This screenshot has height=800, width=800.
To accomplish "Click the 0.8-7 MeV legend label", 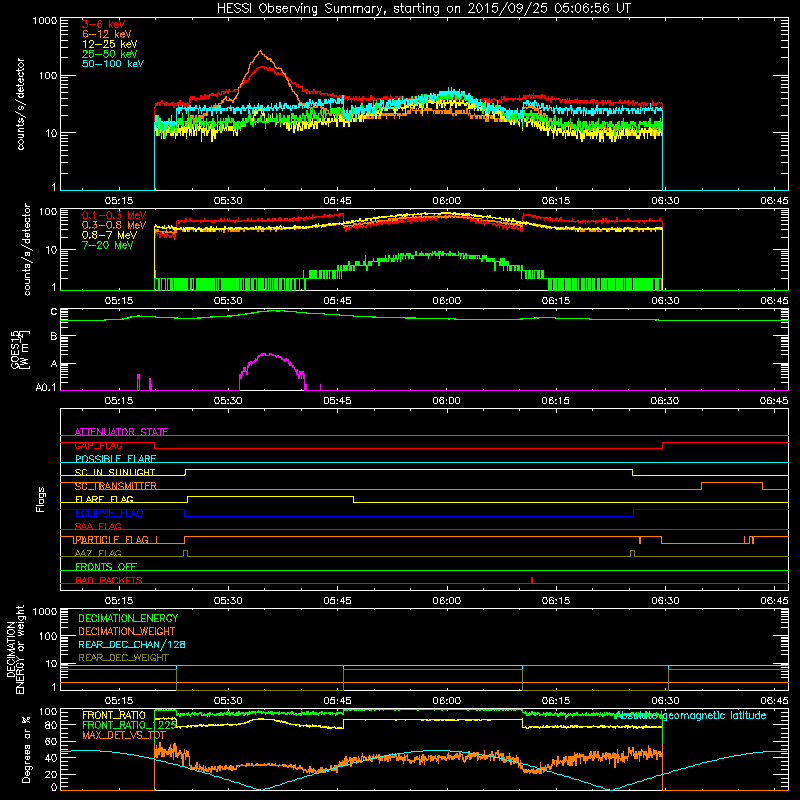I will pyautogui.click(x=110, y=235).
